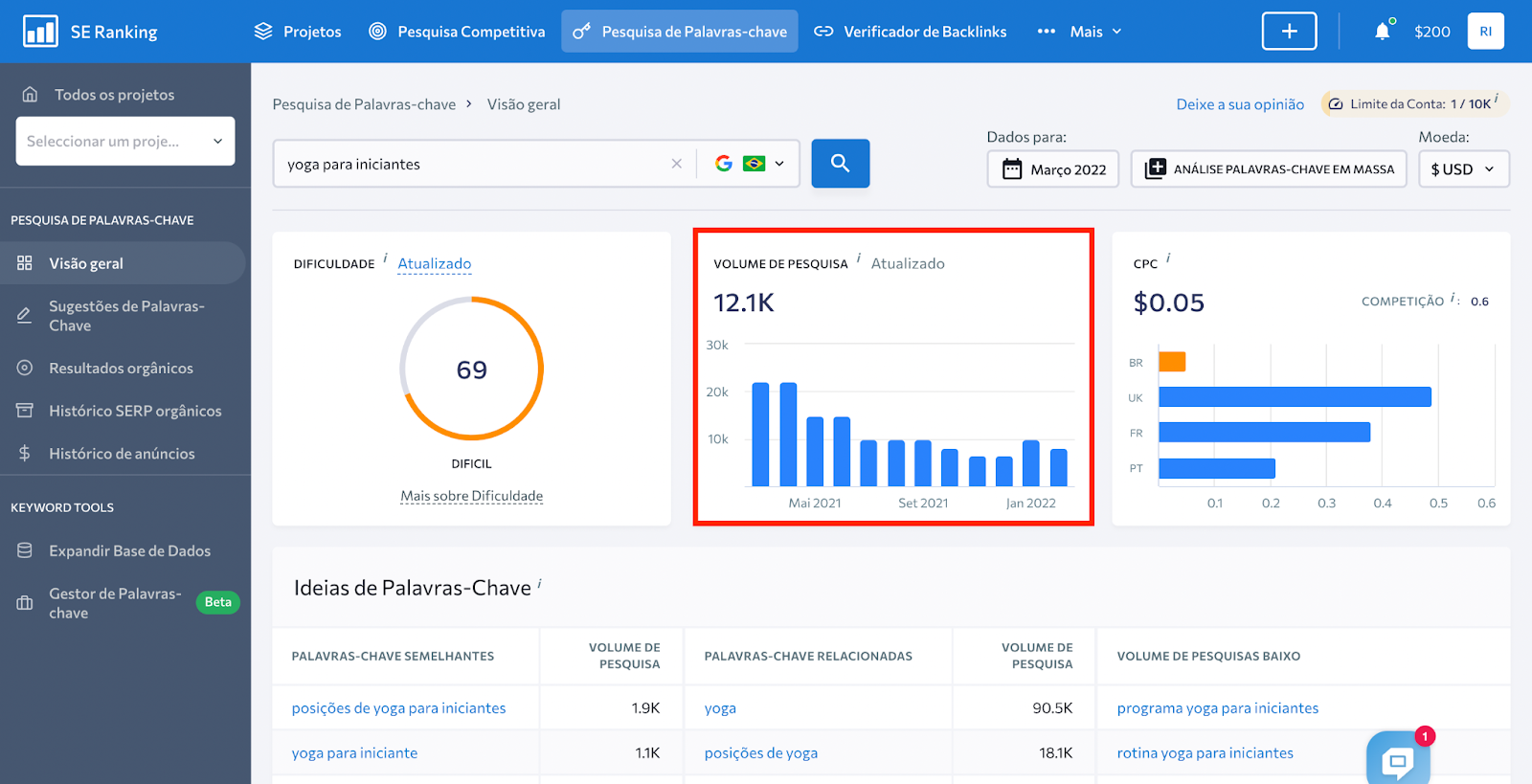Open the Projetos menu
Image resolution: width=1532 pixels, height=784 pixels.
click(x=298, y=32)
